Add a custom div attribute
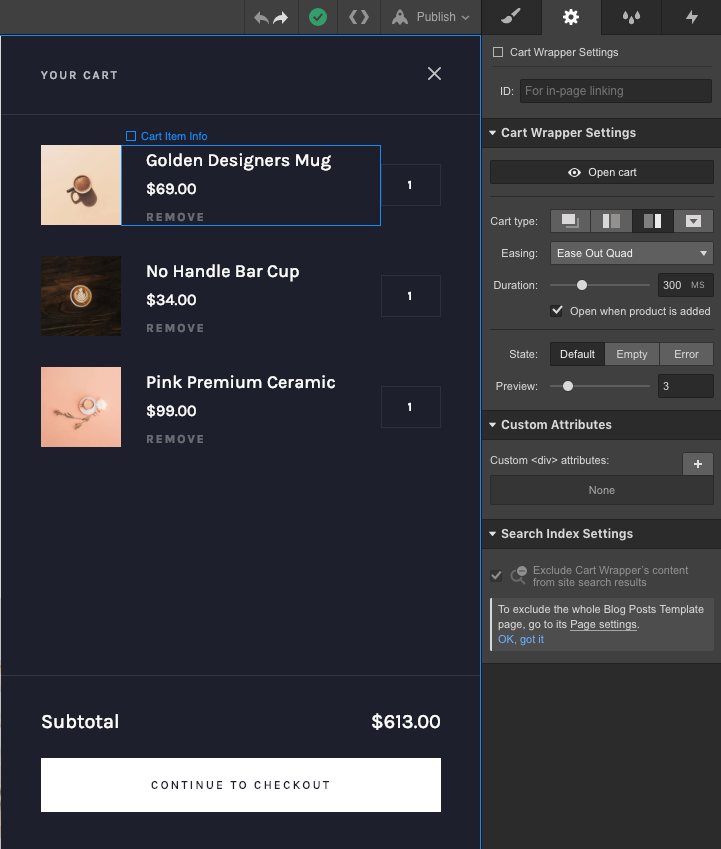This screenshot has width=721, height=849. pyautogui.click(x=698, y=464)
